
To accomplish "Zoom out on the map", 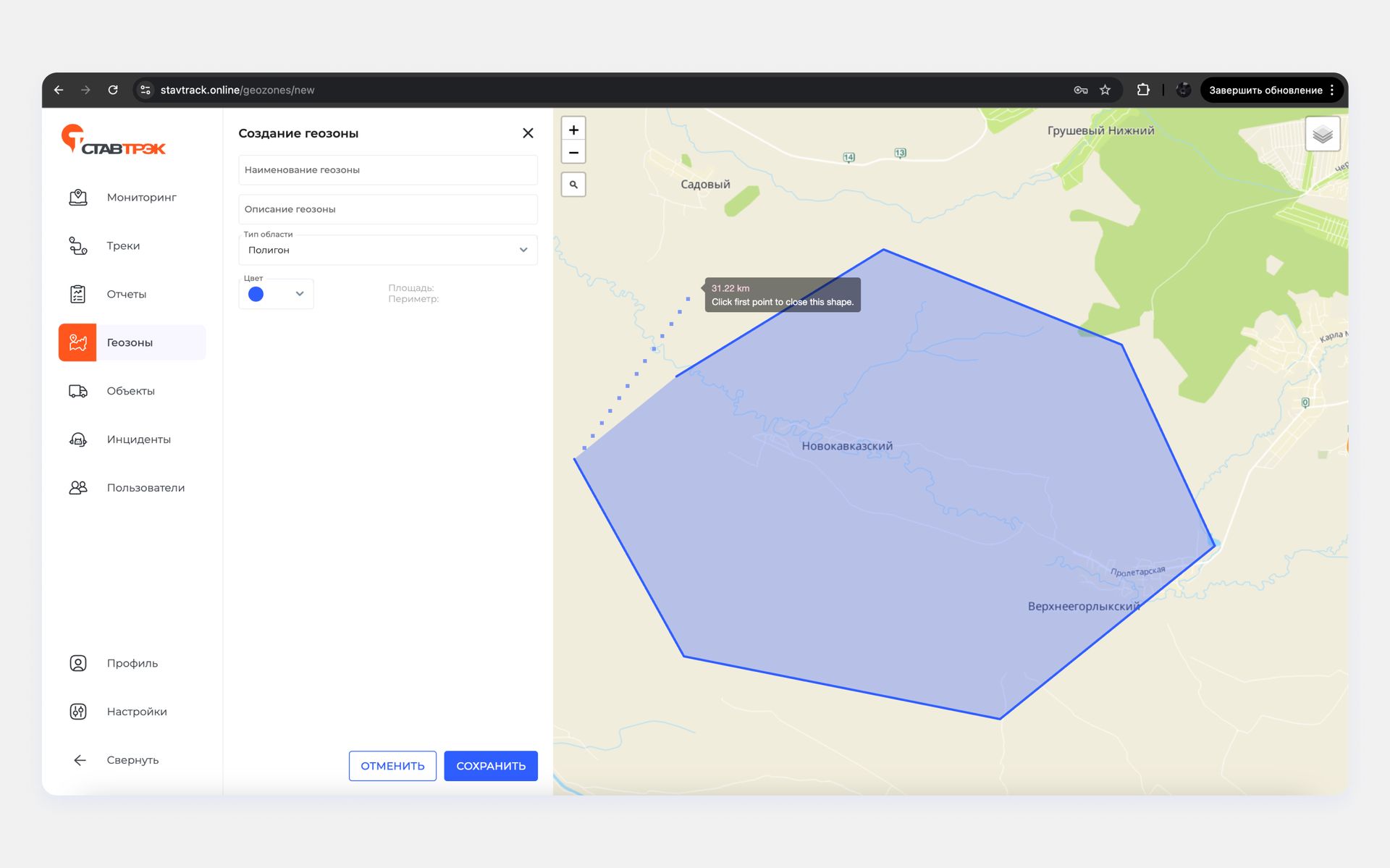I will point(573,153).
